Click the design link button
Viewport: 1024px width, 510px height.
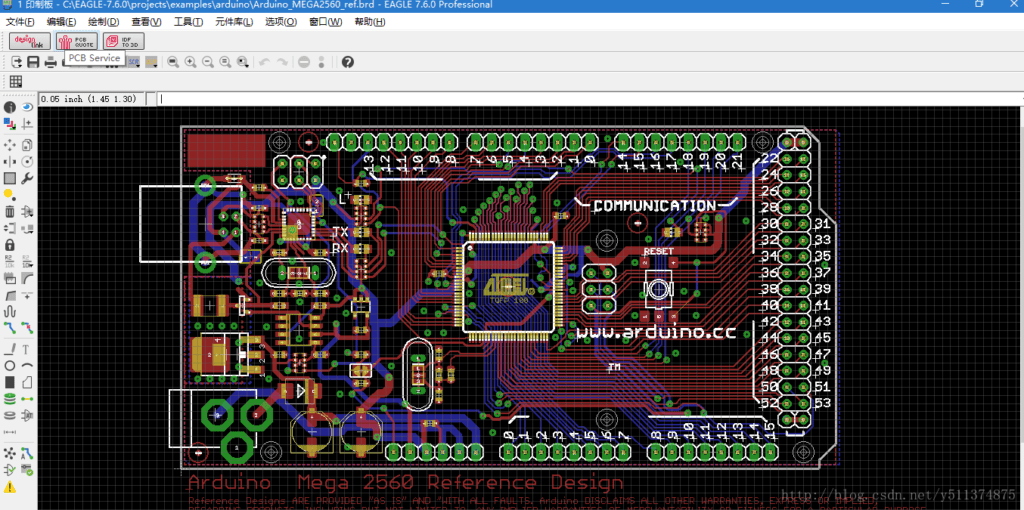pyautogui.click(x=28, y=41)
